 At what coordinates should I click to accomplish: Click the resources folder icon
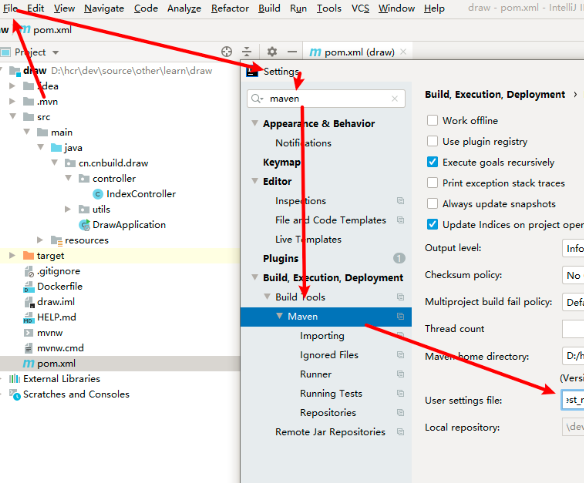[56, 241]
